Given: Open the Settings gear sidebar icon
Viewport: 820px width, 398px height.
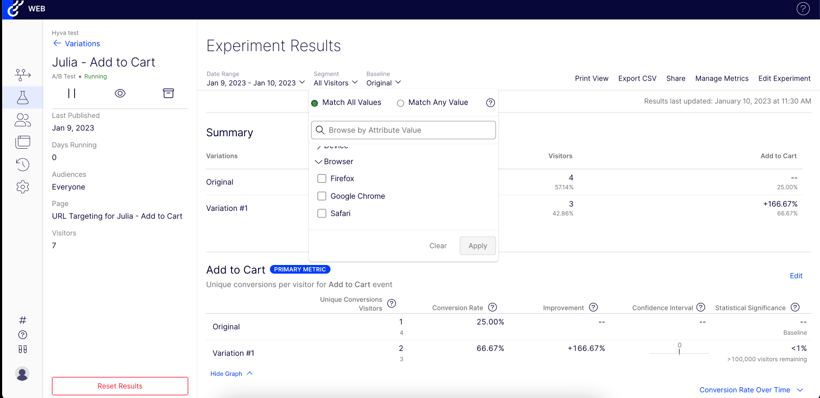Looking at the screenshot, I should point(22,187).
